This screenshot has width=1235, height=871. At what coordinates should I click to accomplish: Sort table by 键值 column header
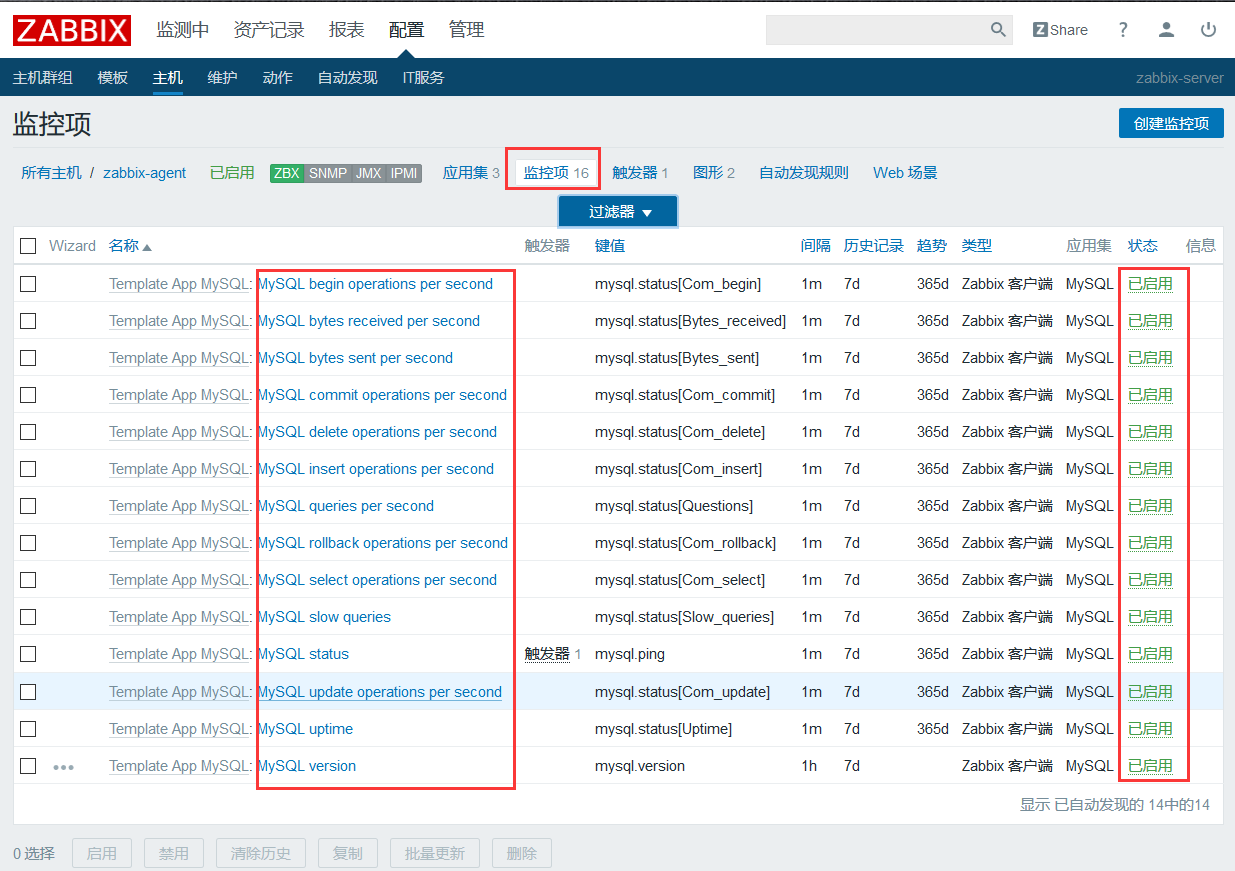pyautogui.click(x=610, y=246)
